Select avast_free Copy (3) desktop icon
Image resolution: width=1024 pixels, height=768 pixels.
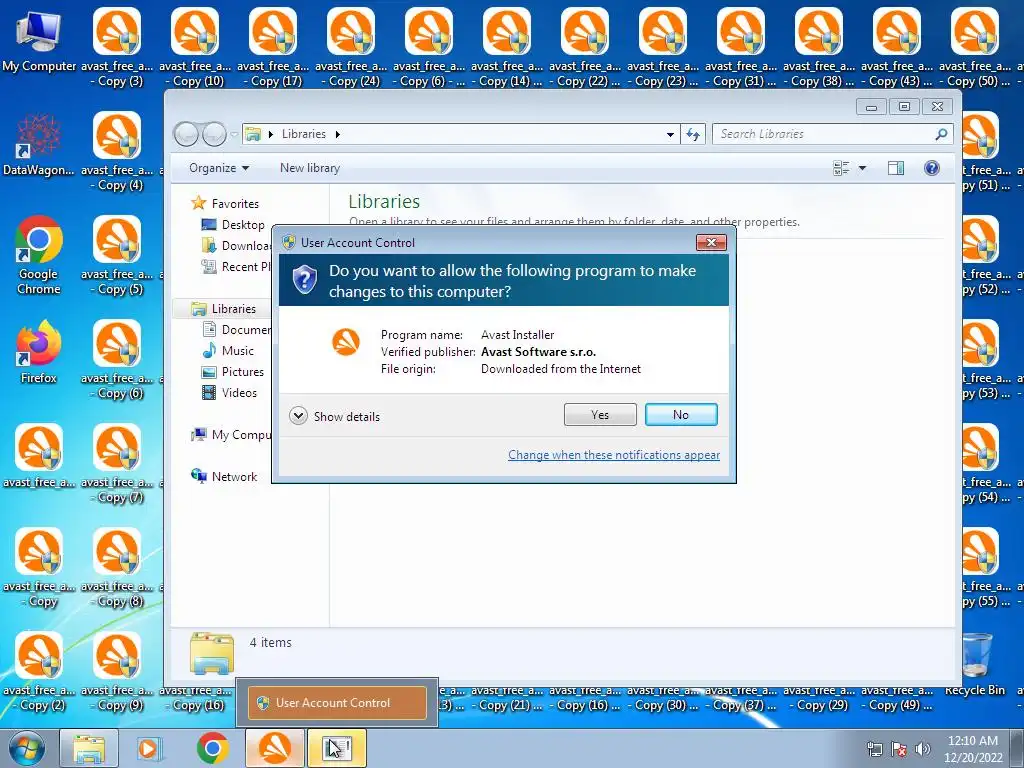click(117, 47)
